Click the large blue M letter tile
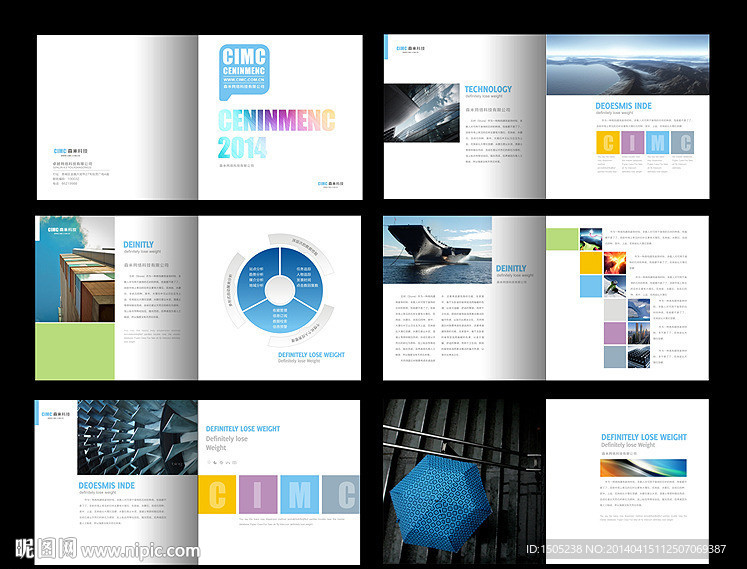Screen dimensions: 747x569 (x=299, y=494)
